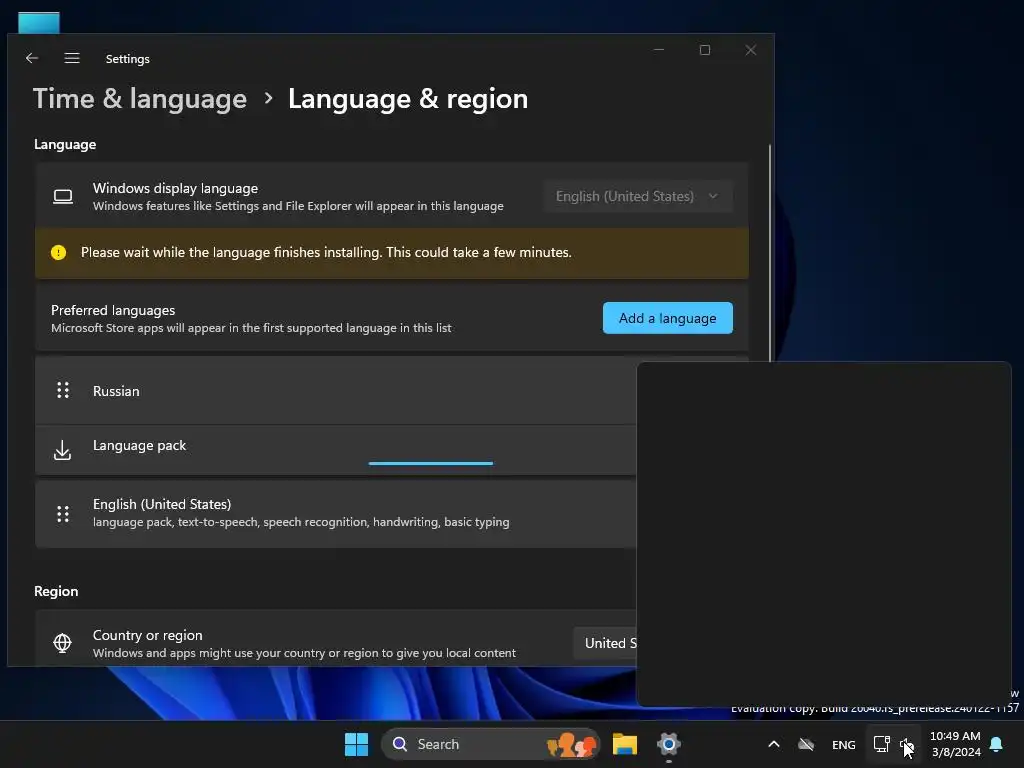
Task: Click the Time & language breadcrumb
Action: click(140, 99)
